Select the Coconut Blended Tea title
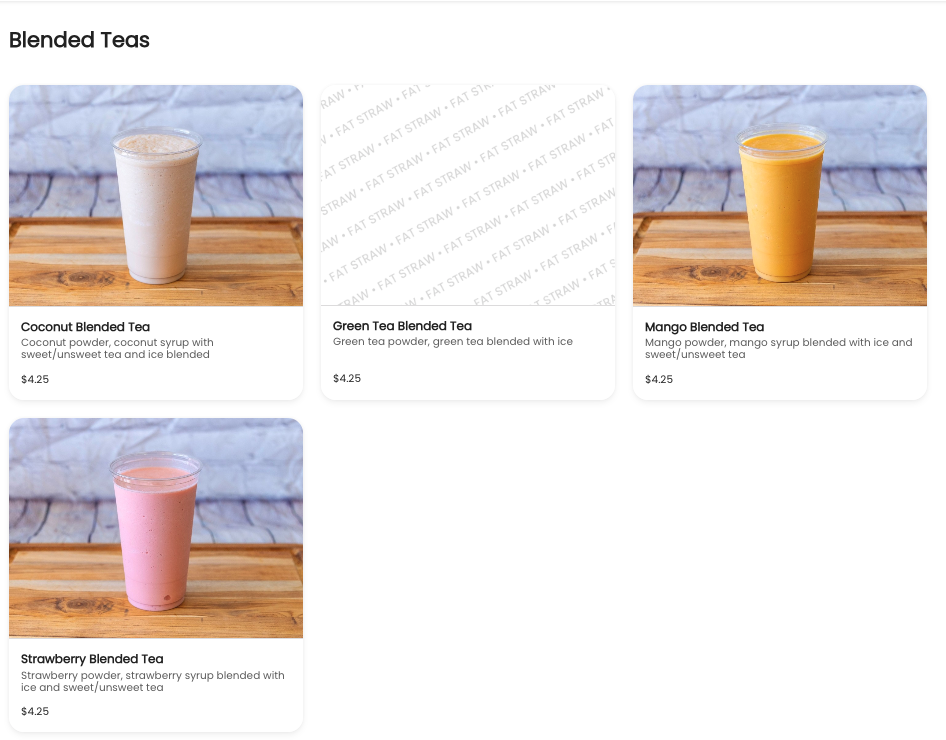Screen dimensions: 946x740 pos(85,327)
